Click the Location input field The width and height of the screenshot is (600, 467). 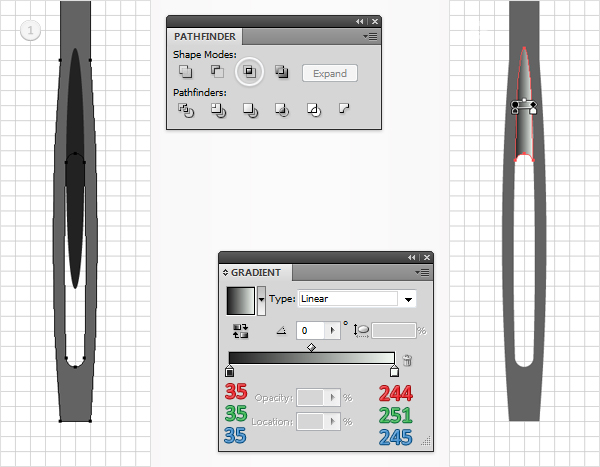310,421
